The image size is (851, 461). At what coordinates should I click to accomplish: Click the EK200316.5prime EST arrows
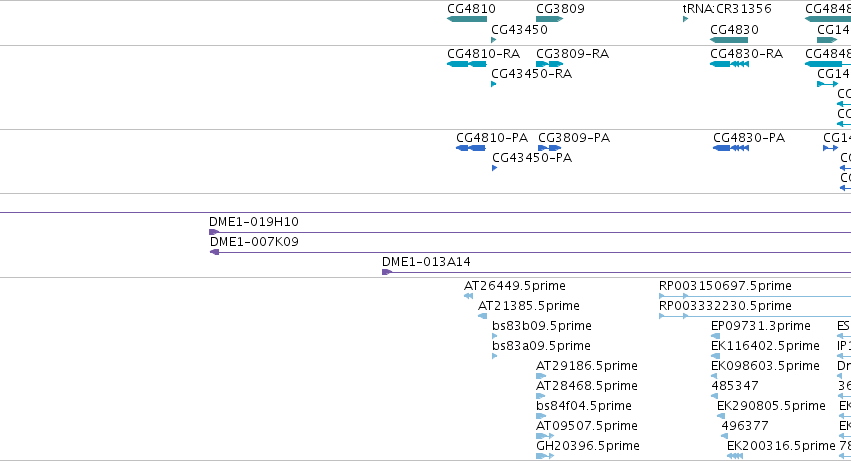pyautogui.click(x=735, y=456)
